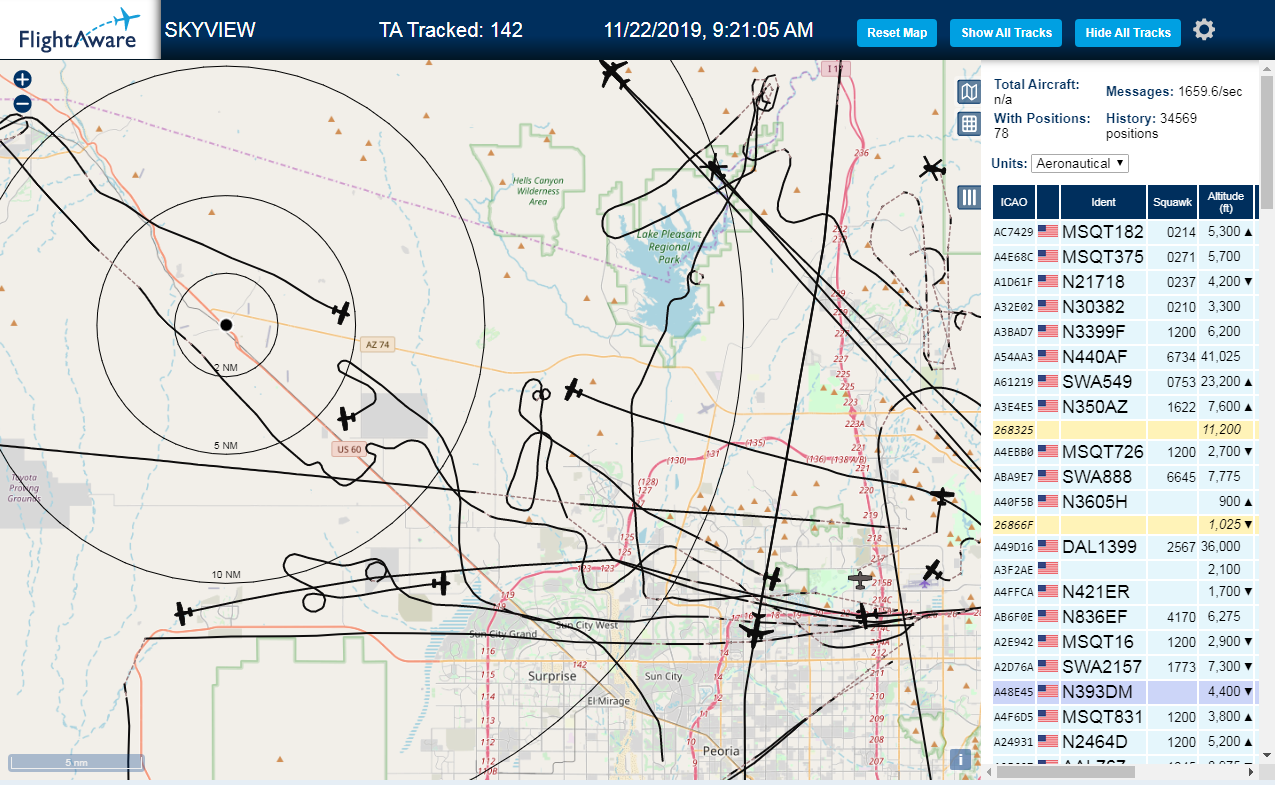Select the aircraft icon inside 5 NM ring

click(x=342, y=313)
